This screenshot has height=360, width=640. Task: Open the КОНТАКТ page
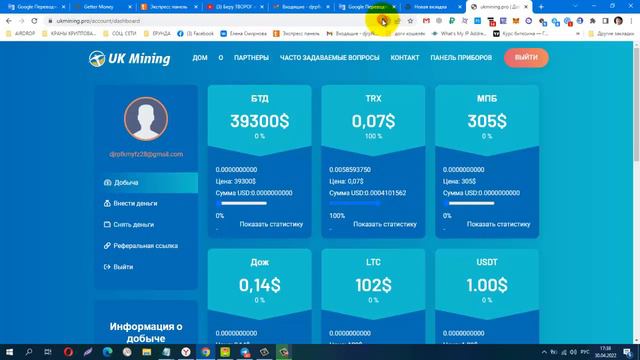[x=404, y=58]
